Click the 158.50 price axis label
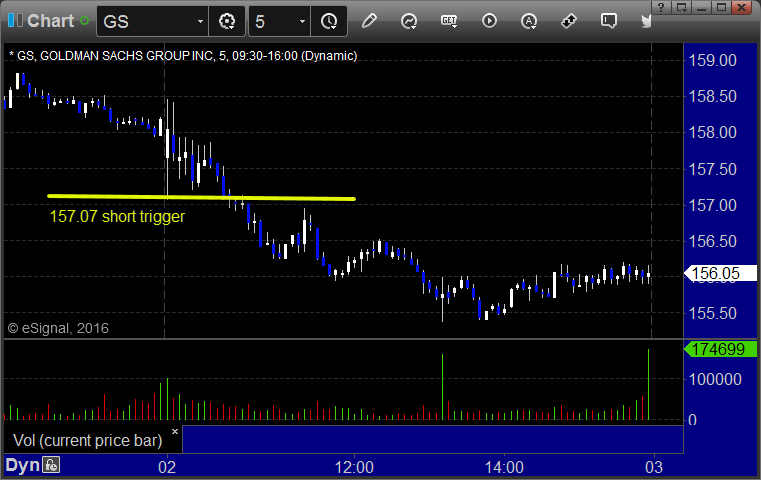The width and height of the screenshot is (761, 480). pos(712,96)
